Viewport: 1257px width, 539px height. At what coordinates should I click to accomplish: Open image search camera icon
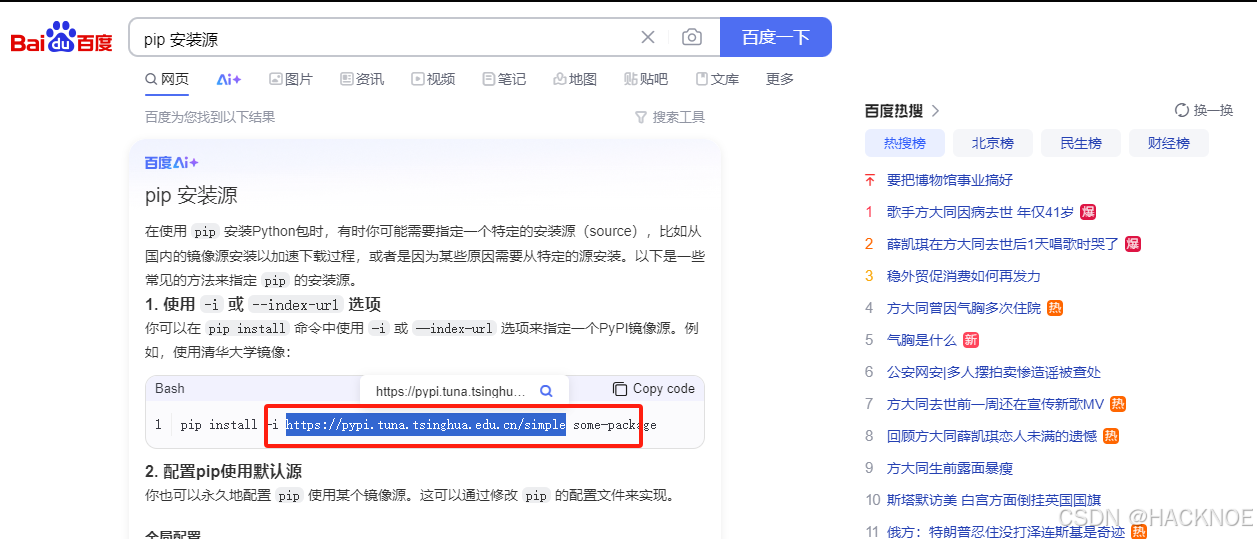pos(692,38)
